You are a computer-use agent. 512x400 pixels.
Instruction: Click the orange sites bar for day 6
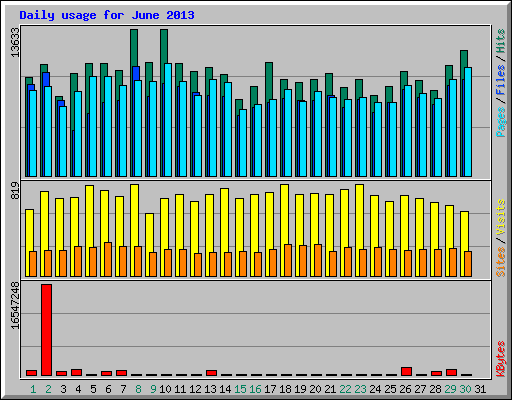(108, 259)
